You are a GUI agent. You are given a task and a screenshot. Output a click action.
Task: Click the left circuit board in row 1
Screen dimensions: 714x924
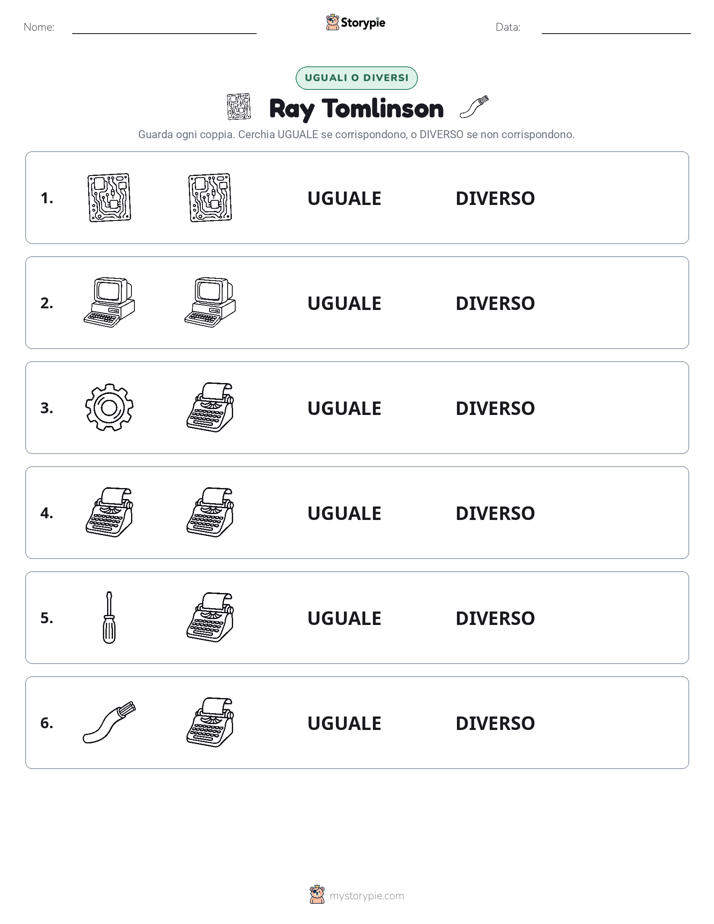(109, 197)
